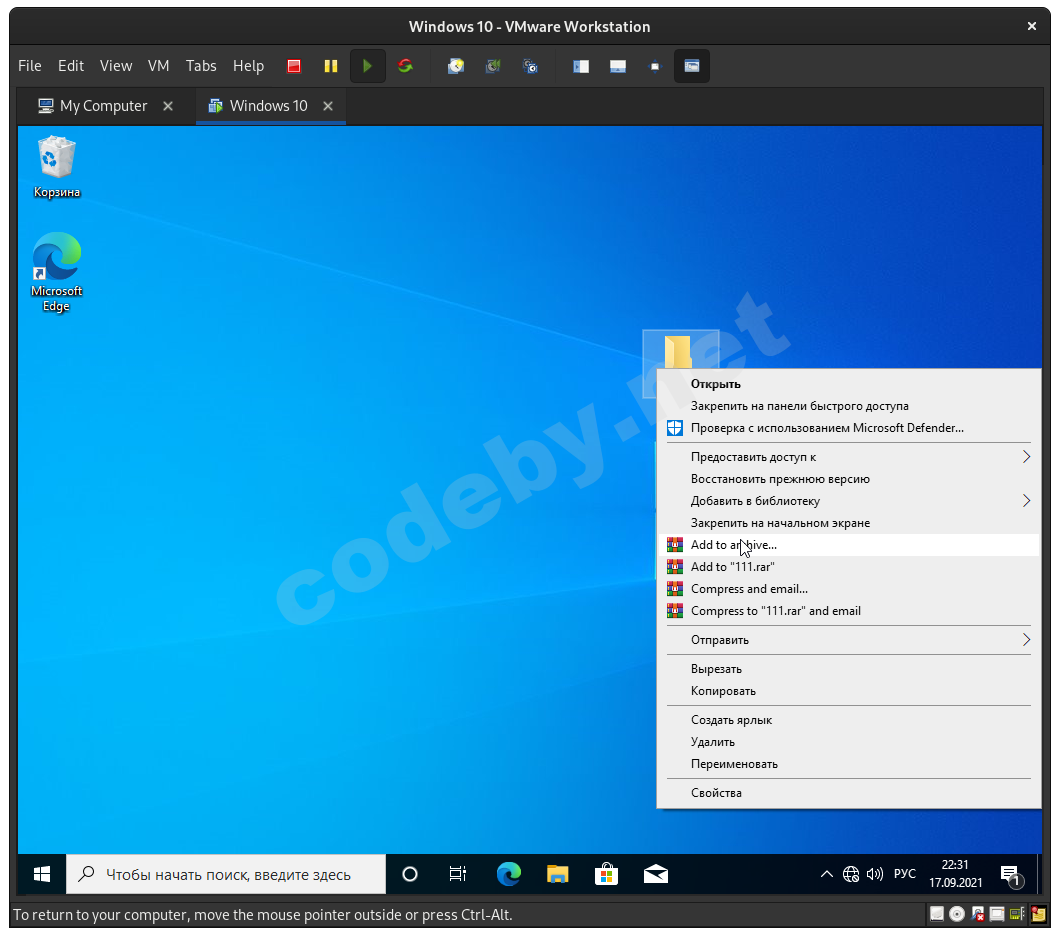
Task: Open the Help menu
Action: [x=248, y=66]
